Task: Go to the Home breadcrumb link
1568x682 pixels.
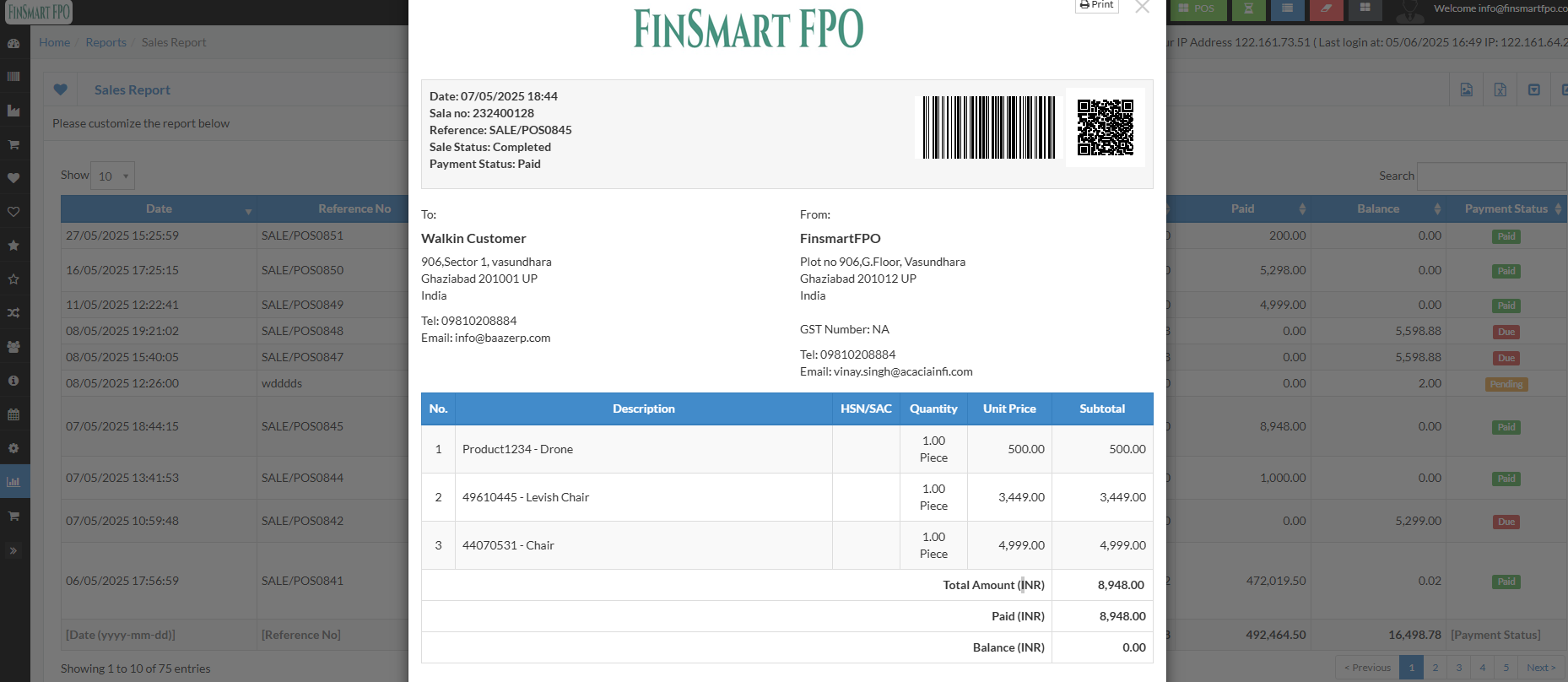Action: pos(54,42)
